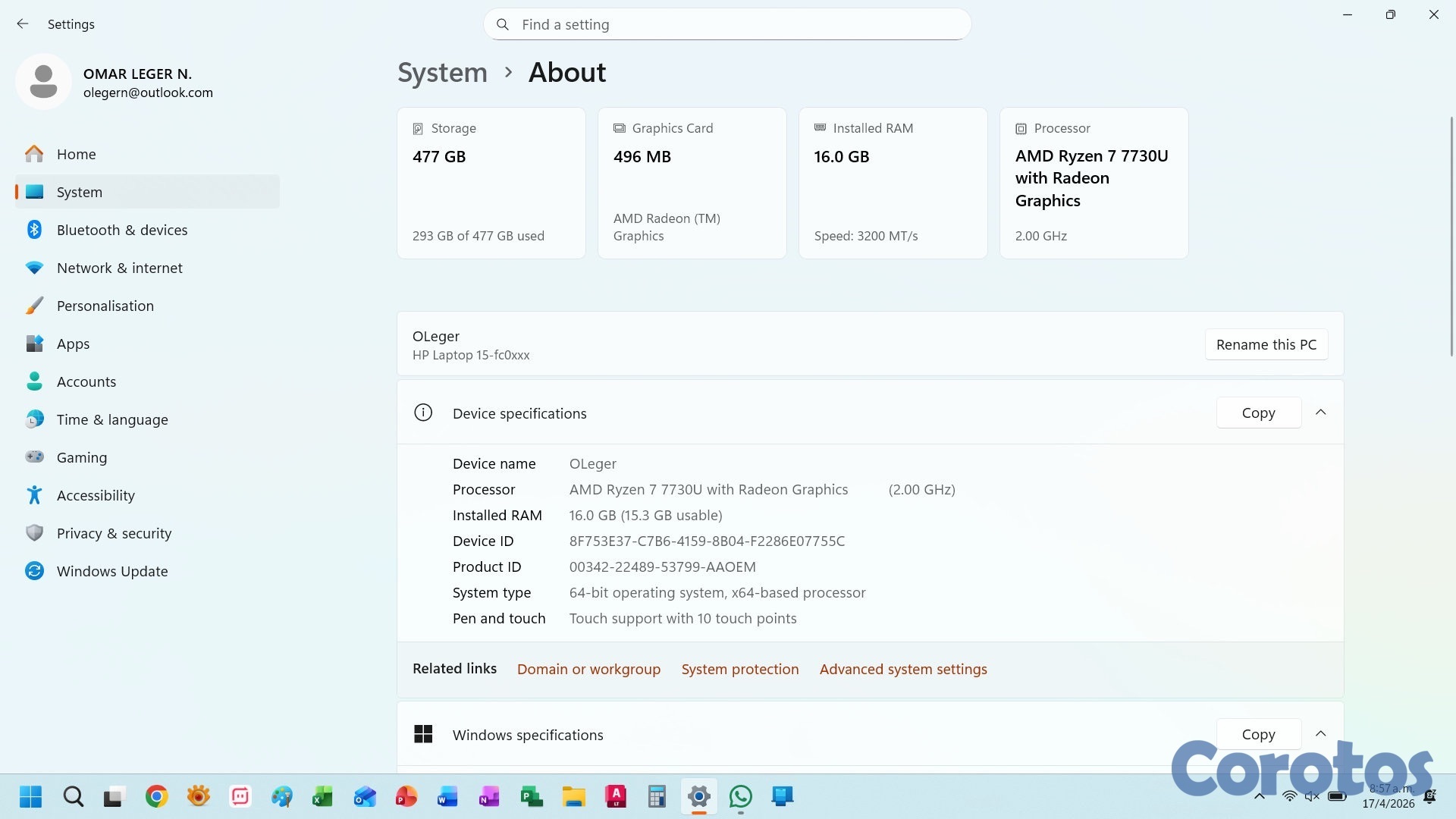Viewport: 1456px width, 819px height.
Task: Open Accessibility settings
Action: (96, 495)
